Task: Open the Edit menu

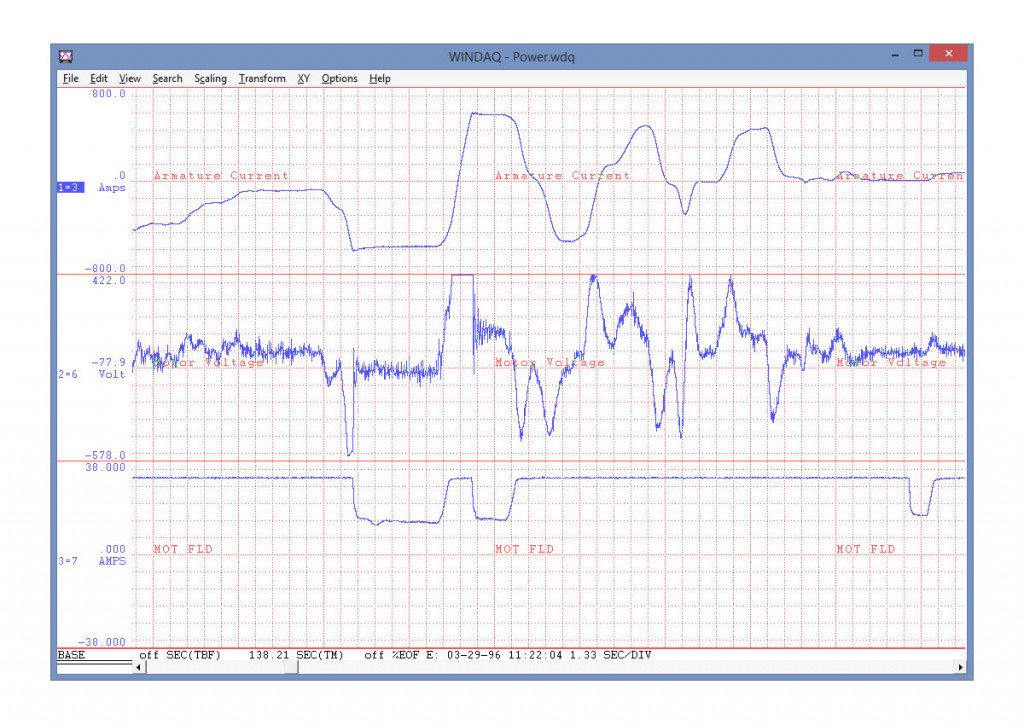Action: (99, 78)
